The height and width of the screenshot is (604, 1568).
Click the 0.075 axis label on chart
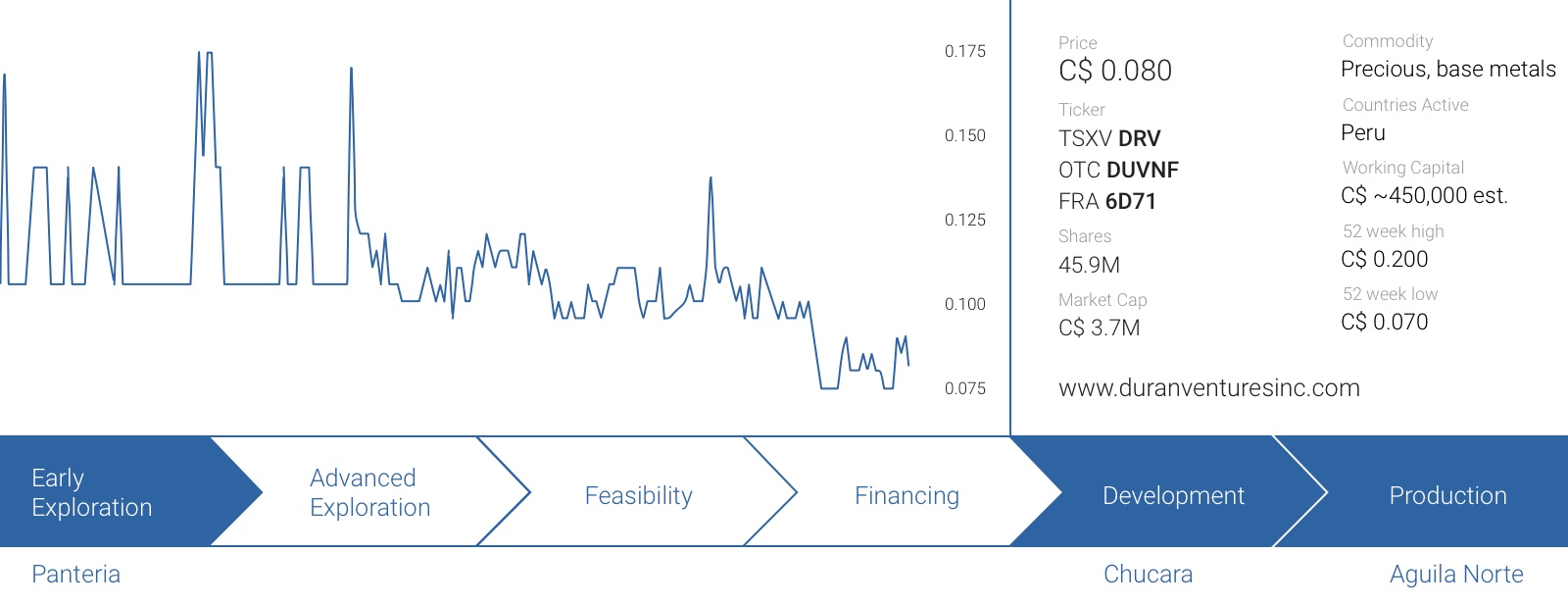[965, 388]
